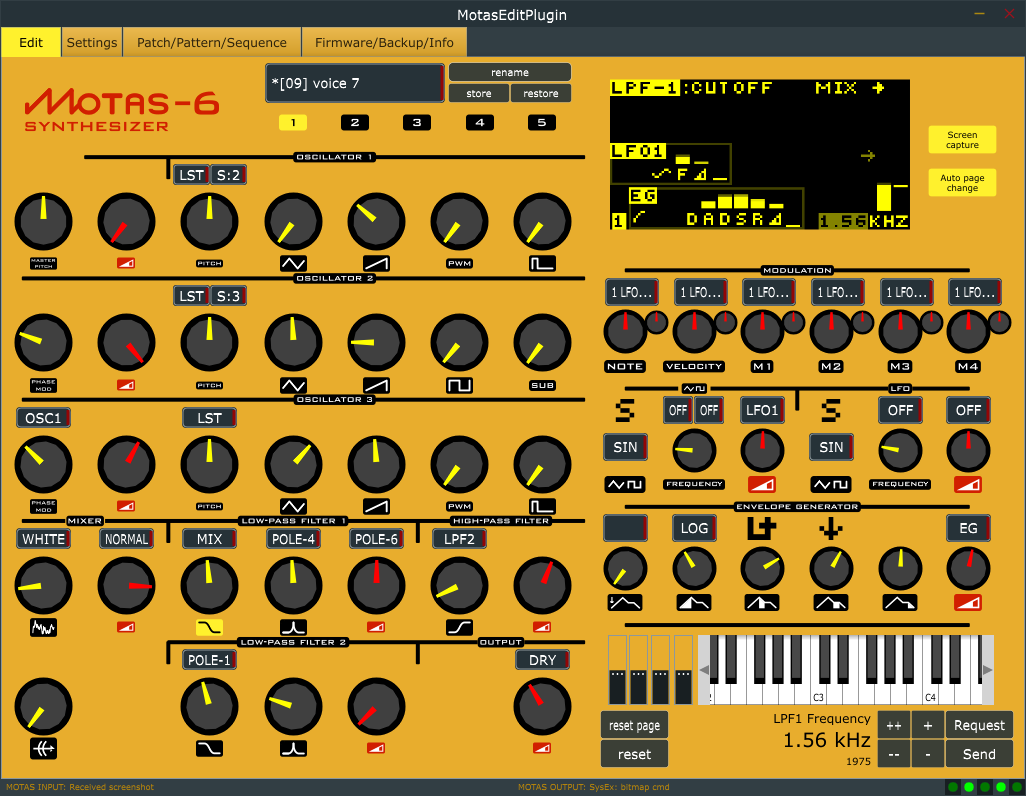Open WHITE noise type selector

point(43,539)
